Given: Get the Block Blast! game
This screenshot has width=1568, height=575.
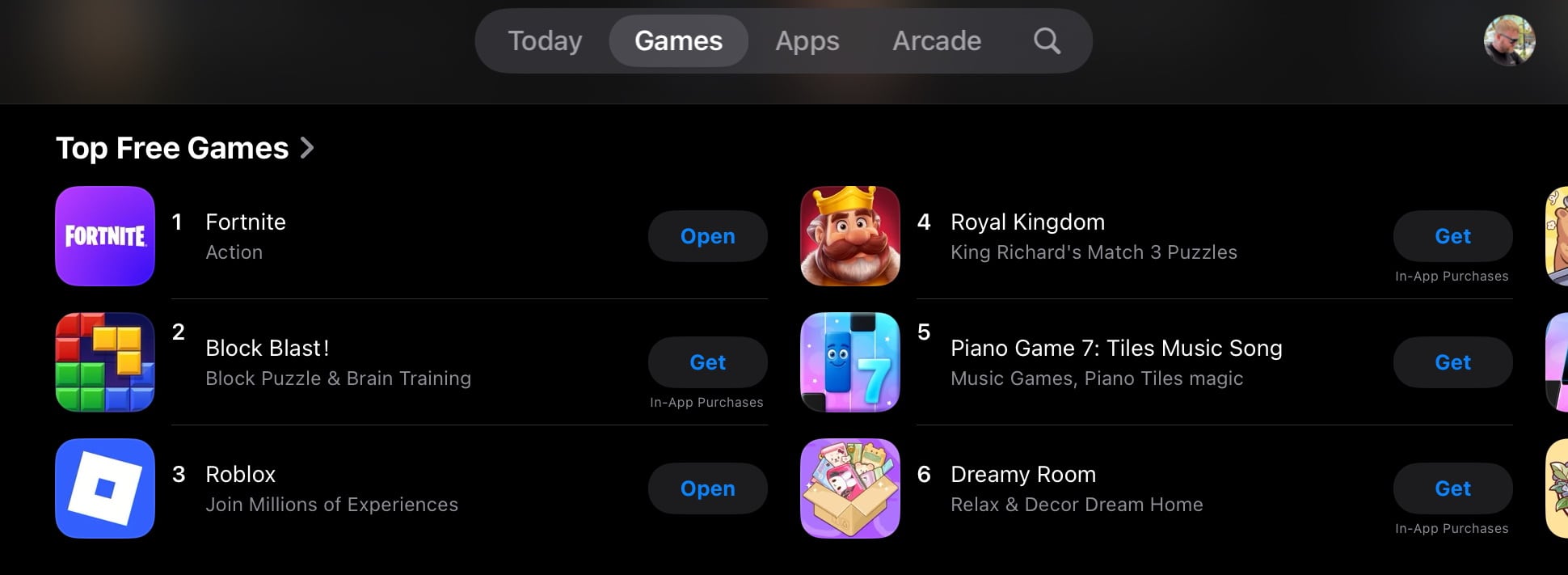Looking at the screenshot, I should tap(708, 362).
